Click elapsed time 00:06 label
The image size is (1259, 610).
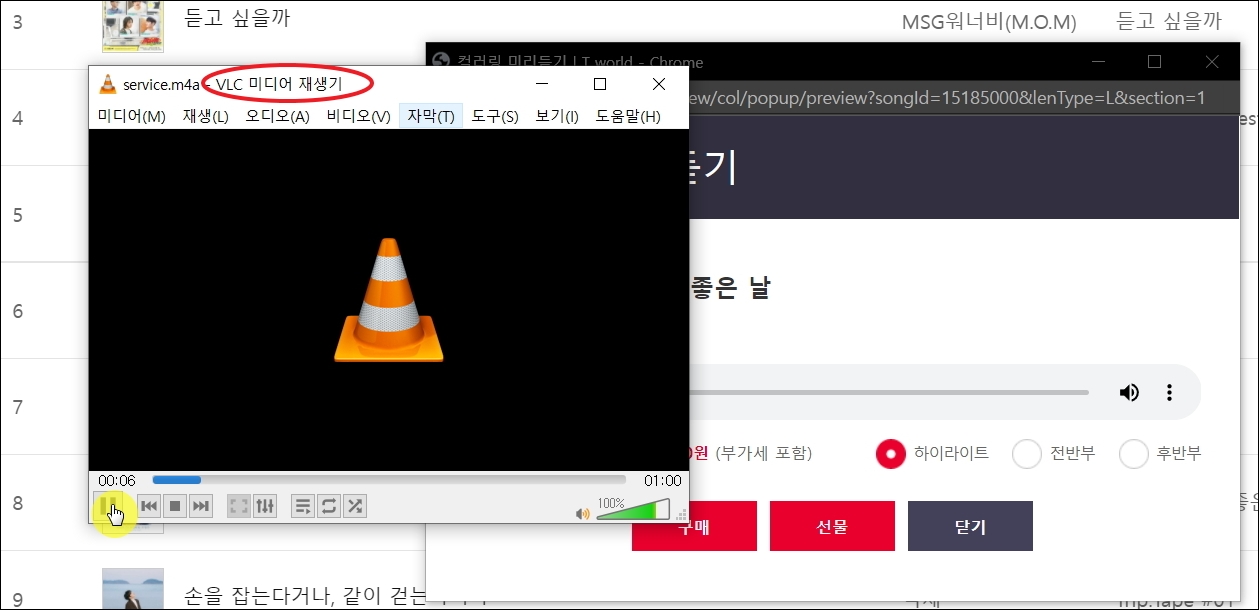[117, 481]
